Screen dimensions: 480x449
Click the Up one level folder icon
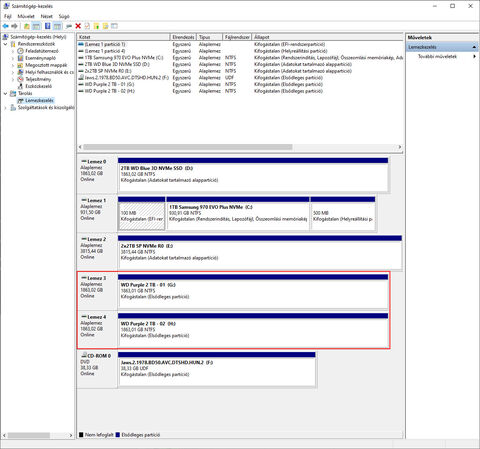coord(27,26)
